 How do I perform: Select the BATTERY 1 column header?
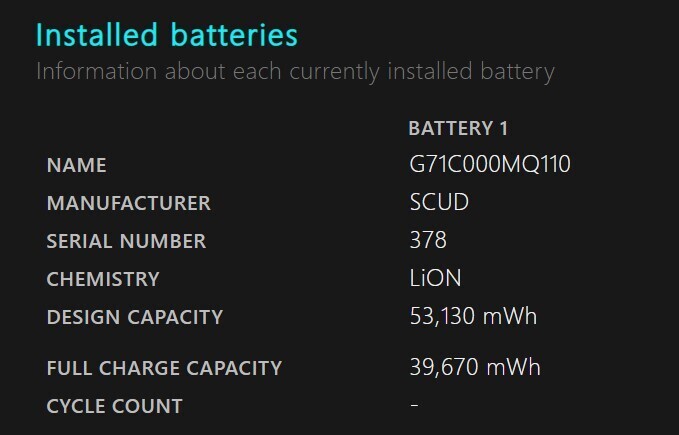[x=459, y=128]
